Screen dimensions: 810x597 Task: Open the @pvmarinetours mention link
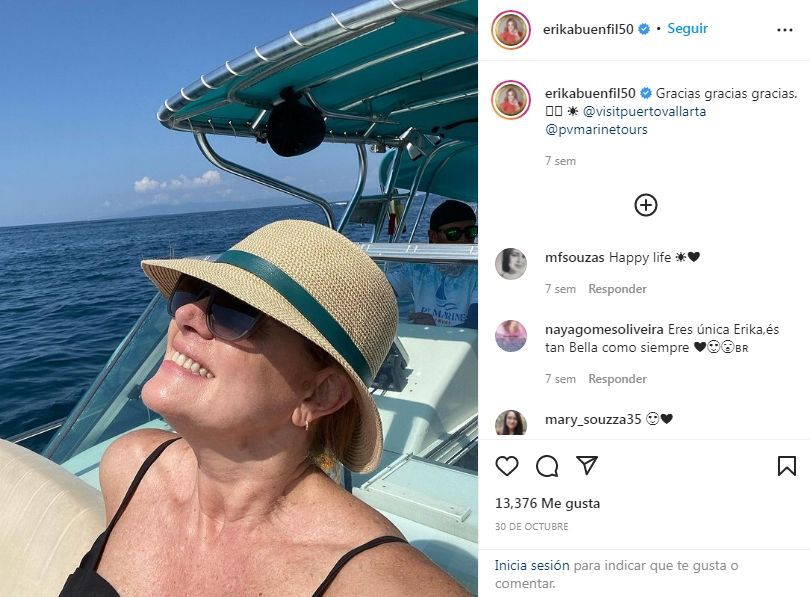pos(596,129)
